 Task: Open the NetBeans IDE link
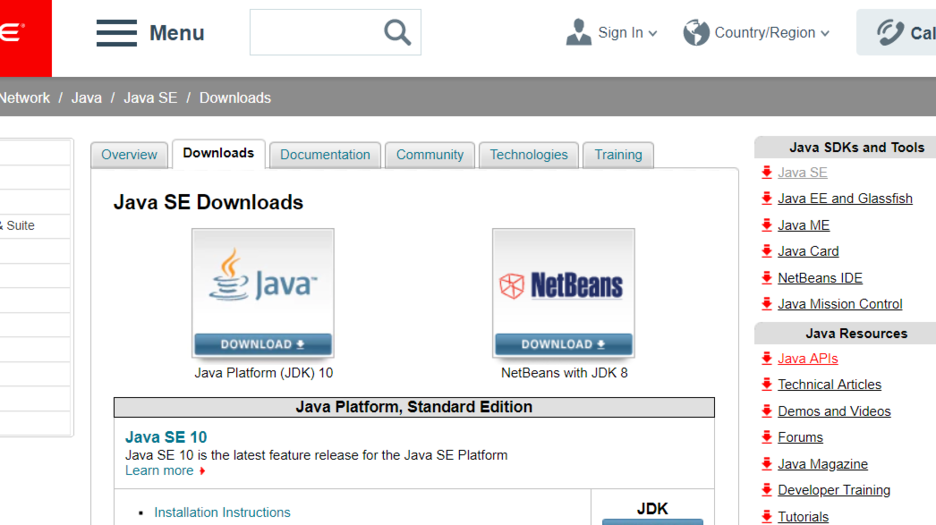(x=820, y=278)
